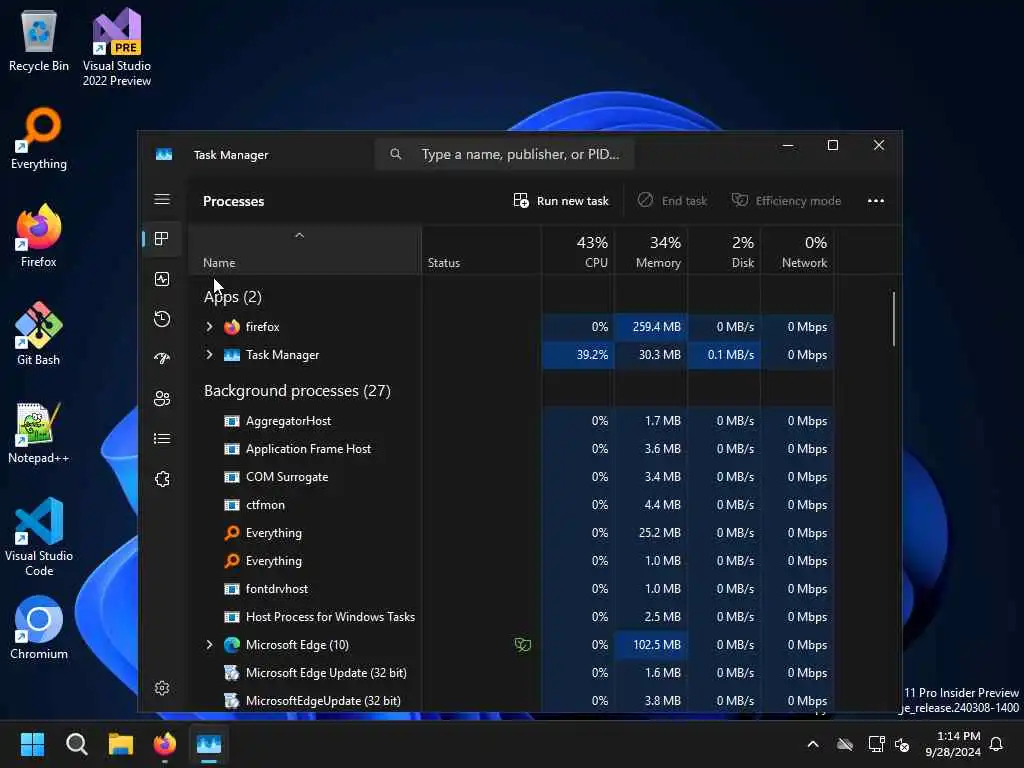Click the Efficiency mode button
Viewport: 1024px width, 768px height.
(786, 200)
